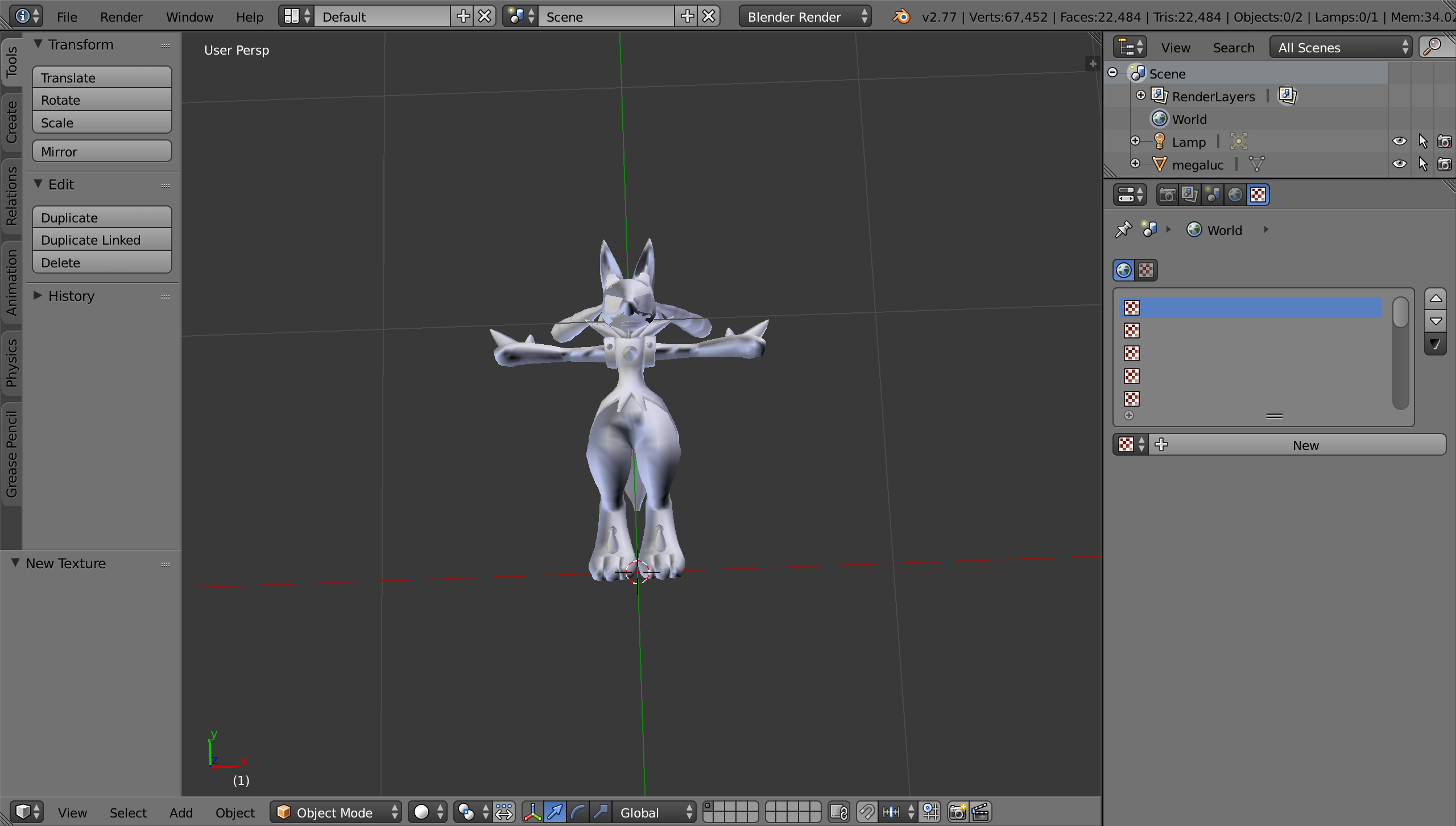Screen dimensions: 1456x826
Task: Click the Duplicate Linked button
Action: (x=102, y=240)
